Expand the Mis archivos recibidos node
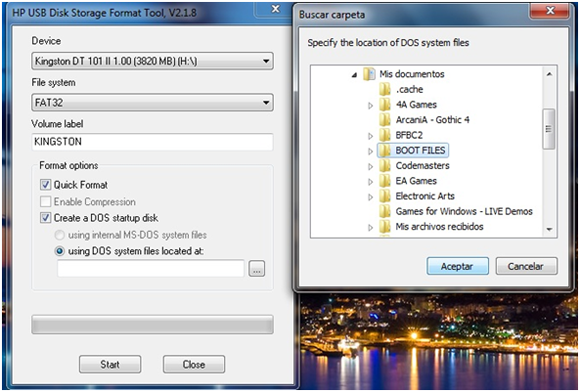The height and width of the screenshot is (392, 580). (370, 227)
